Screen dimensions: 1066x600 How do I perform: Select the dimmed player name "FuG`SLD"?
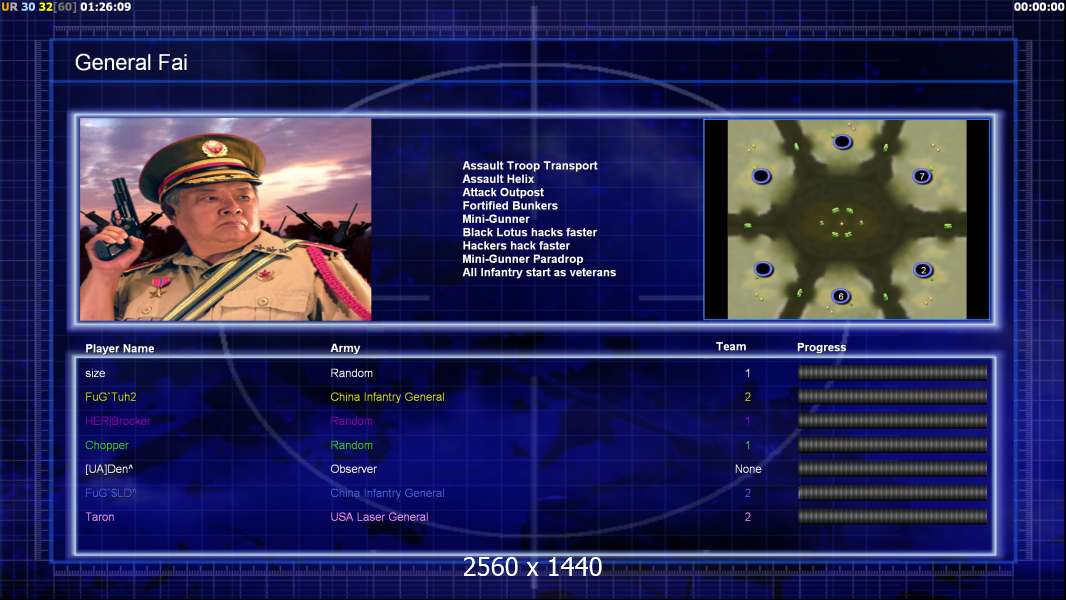pyautogui.click(x=110, y=493)
